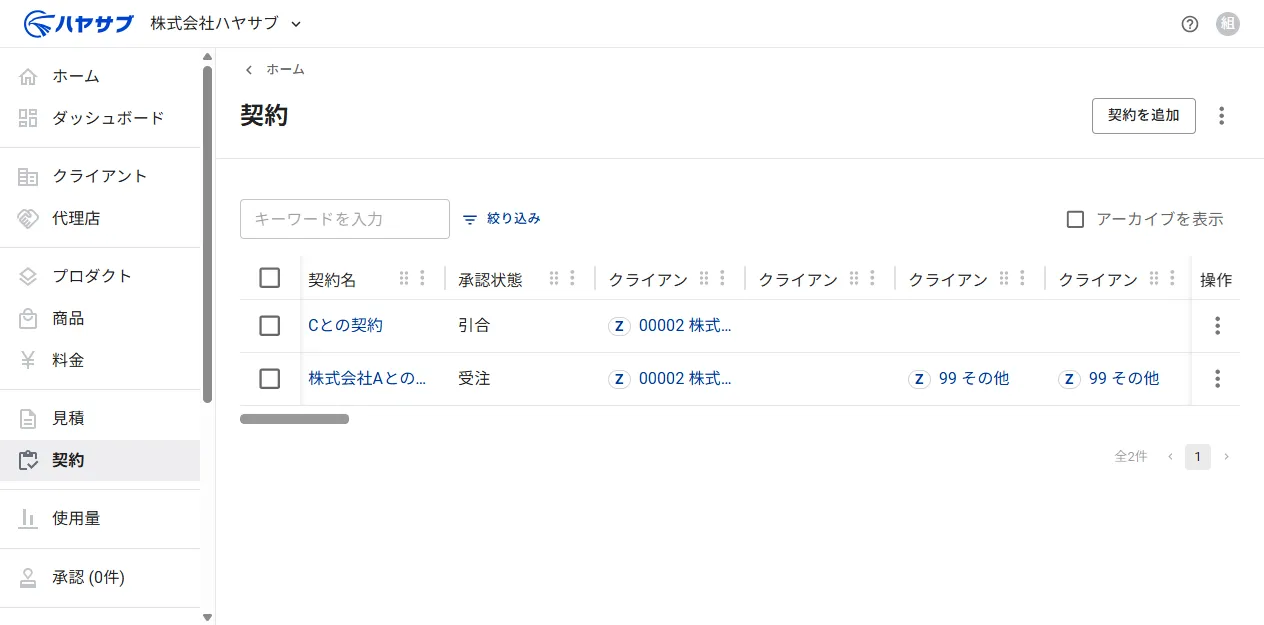Focus the キーワードを入力 search field
1264x625 pixels.
(345, 219)
